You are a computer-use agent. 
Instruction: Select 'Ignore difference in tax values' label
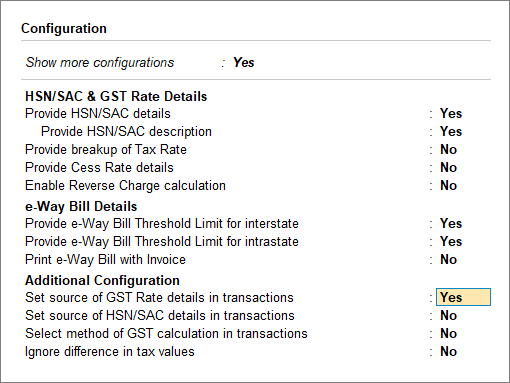(x=110, y=351)
